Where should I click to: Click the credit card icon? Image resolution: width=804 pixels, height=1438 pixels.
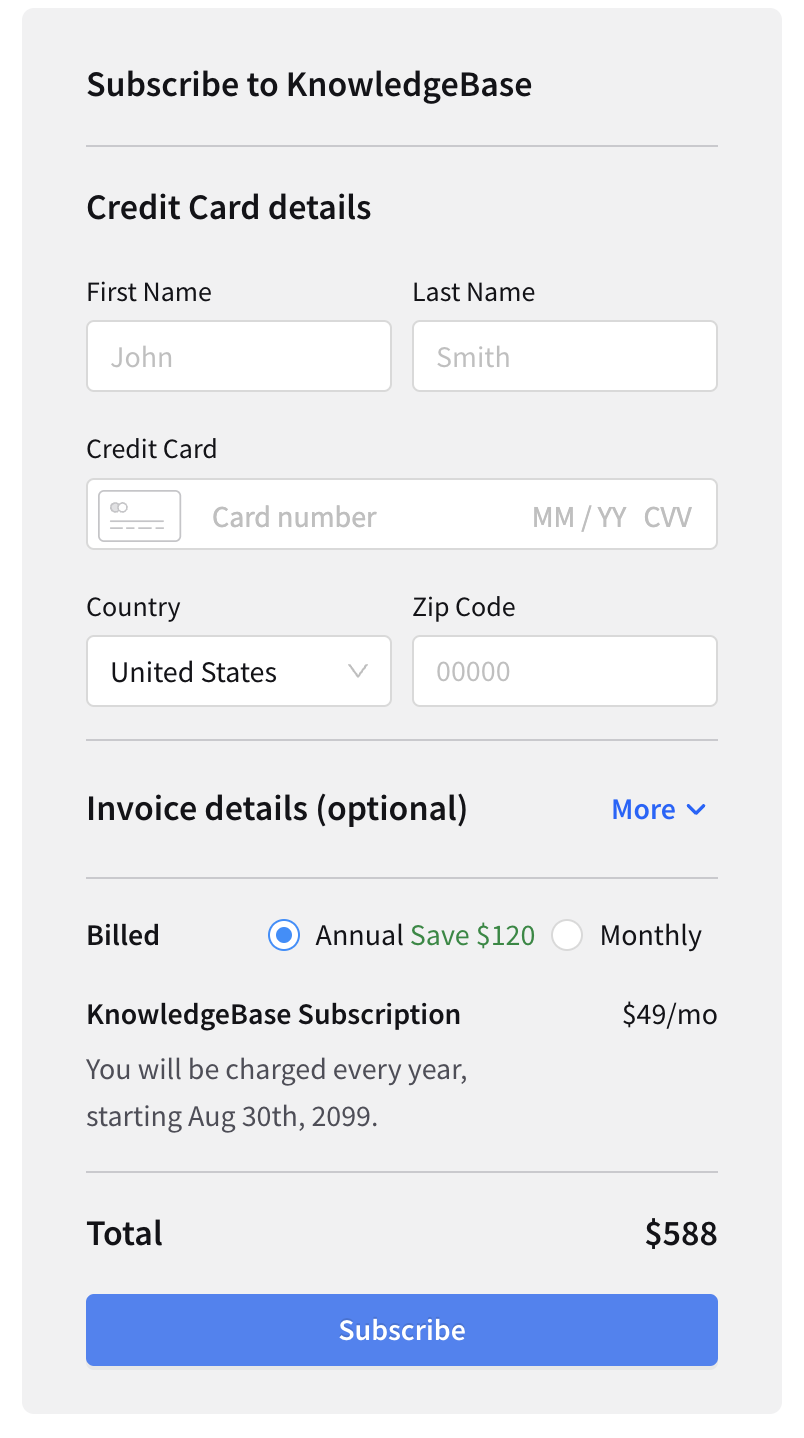pos(140,516)
